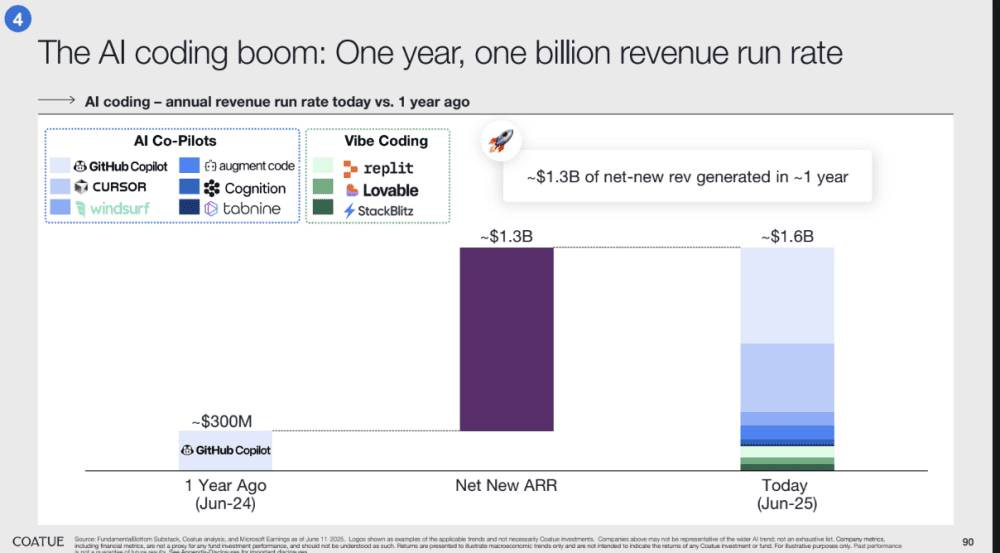Click the '~$1.6B' value label

(787, 237)
